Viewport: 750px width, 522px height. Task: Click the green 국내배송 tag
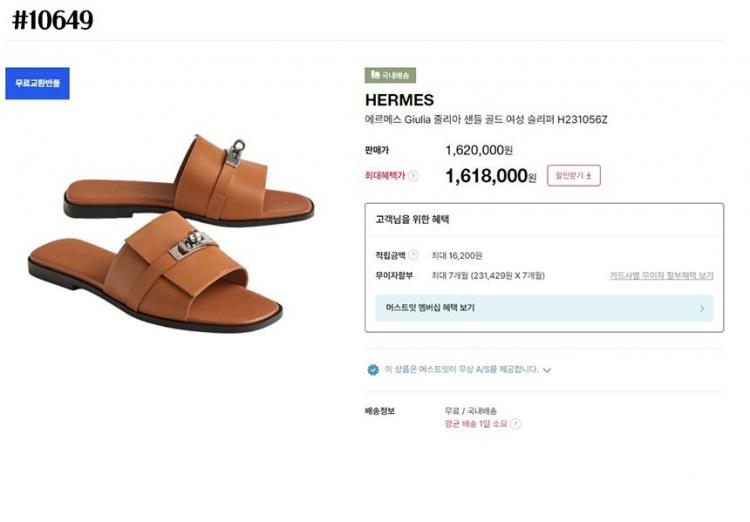coord(390,75)
